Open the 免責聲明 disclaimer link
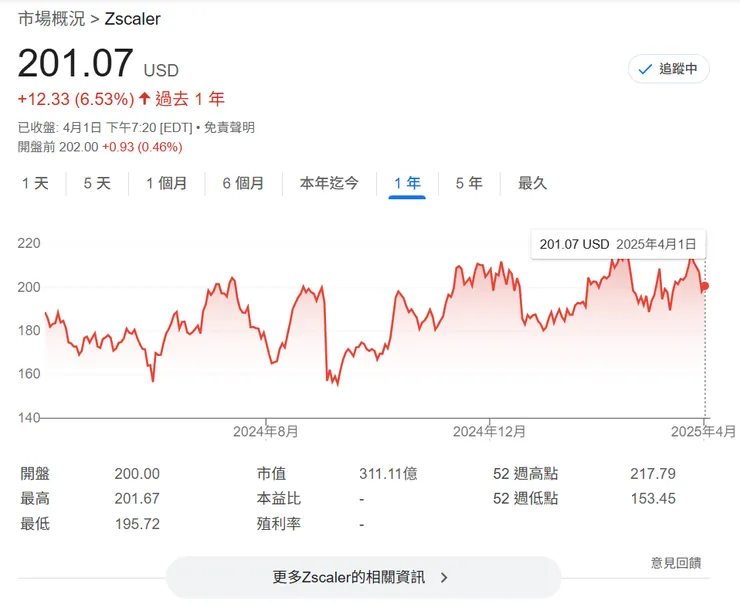 [x=229, y=127]
